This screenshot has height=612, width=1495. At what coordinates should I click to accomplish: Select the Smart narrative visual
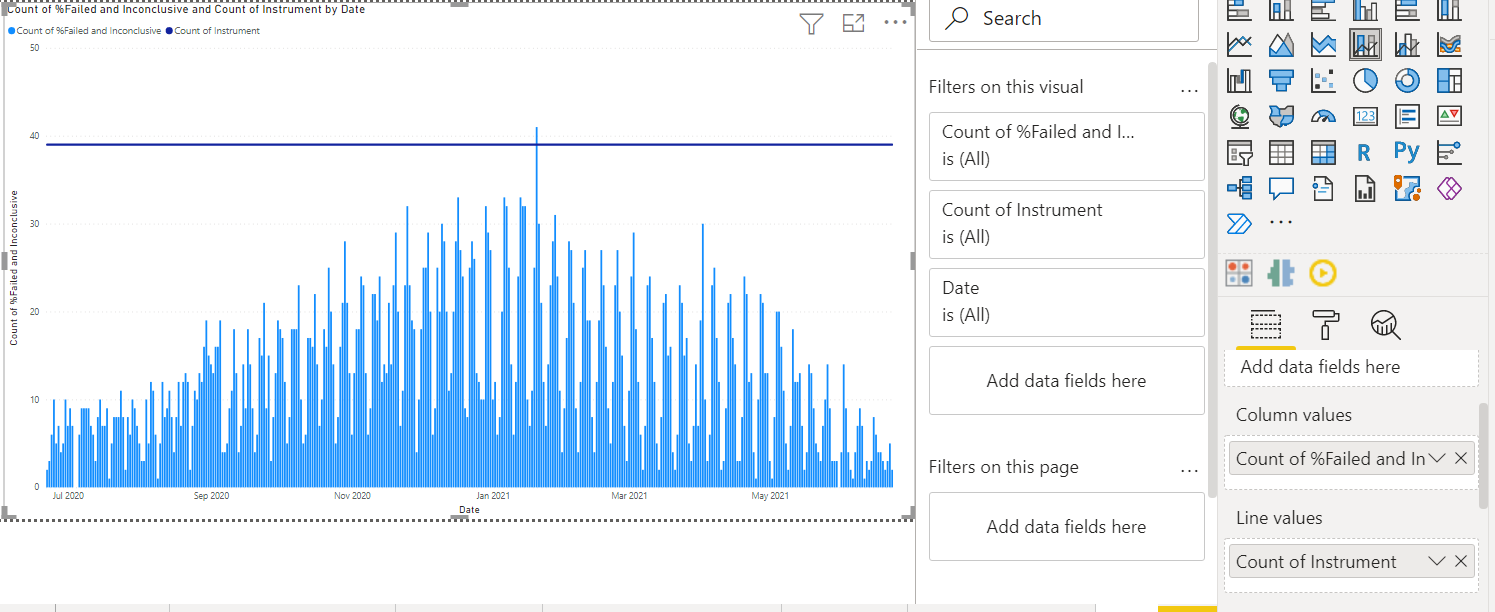tap(1323, 188)
